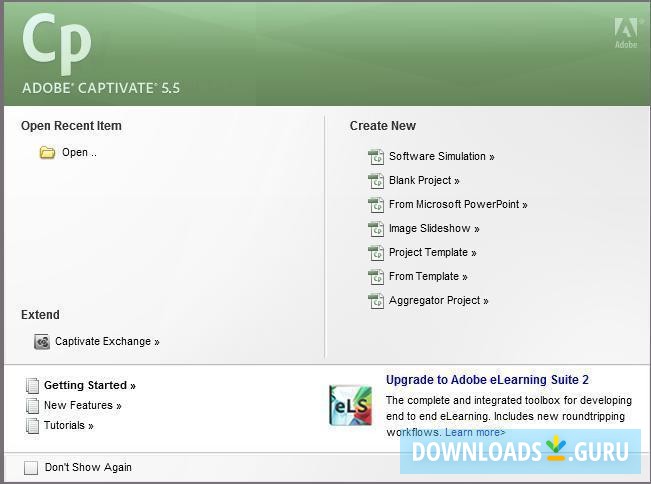The width and height of the screenshot is (651, 484).
Task: Click the Adobe logo in header
Action: click(x=627, y=33)
